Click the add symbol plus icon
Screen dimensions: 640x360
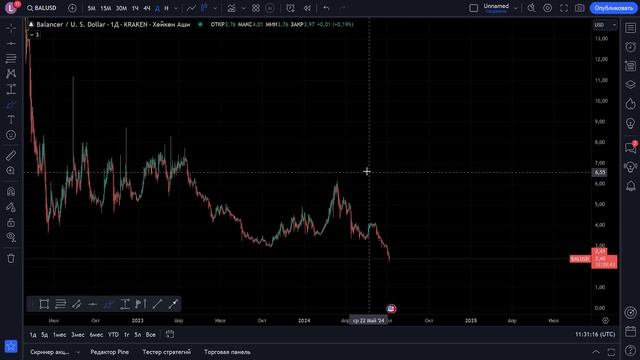pos(72,8)
